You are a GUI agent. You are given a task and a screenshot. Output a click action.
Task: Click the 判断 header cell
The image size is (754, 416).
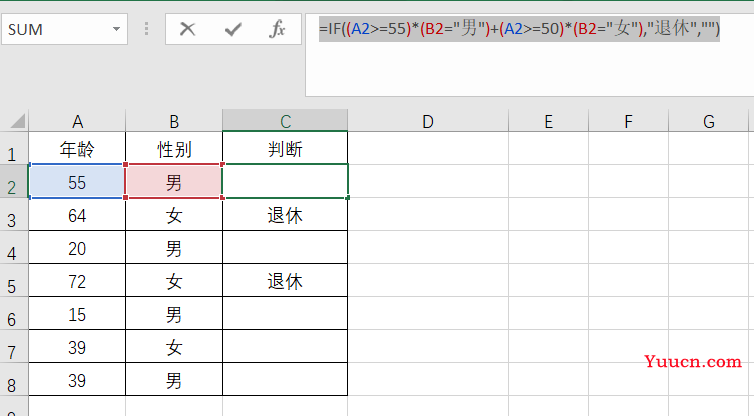tap(285, 149)
